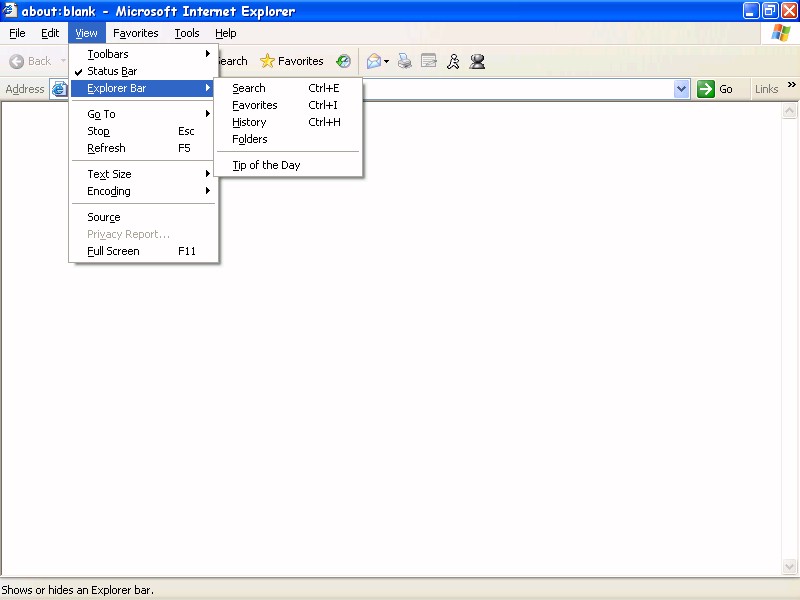Open the File menu
Screen dimensions: 800x600
tap(17, 33)
